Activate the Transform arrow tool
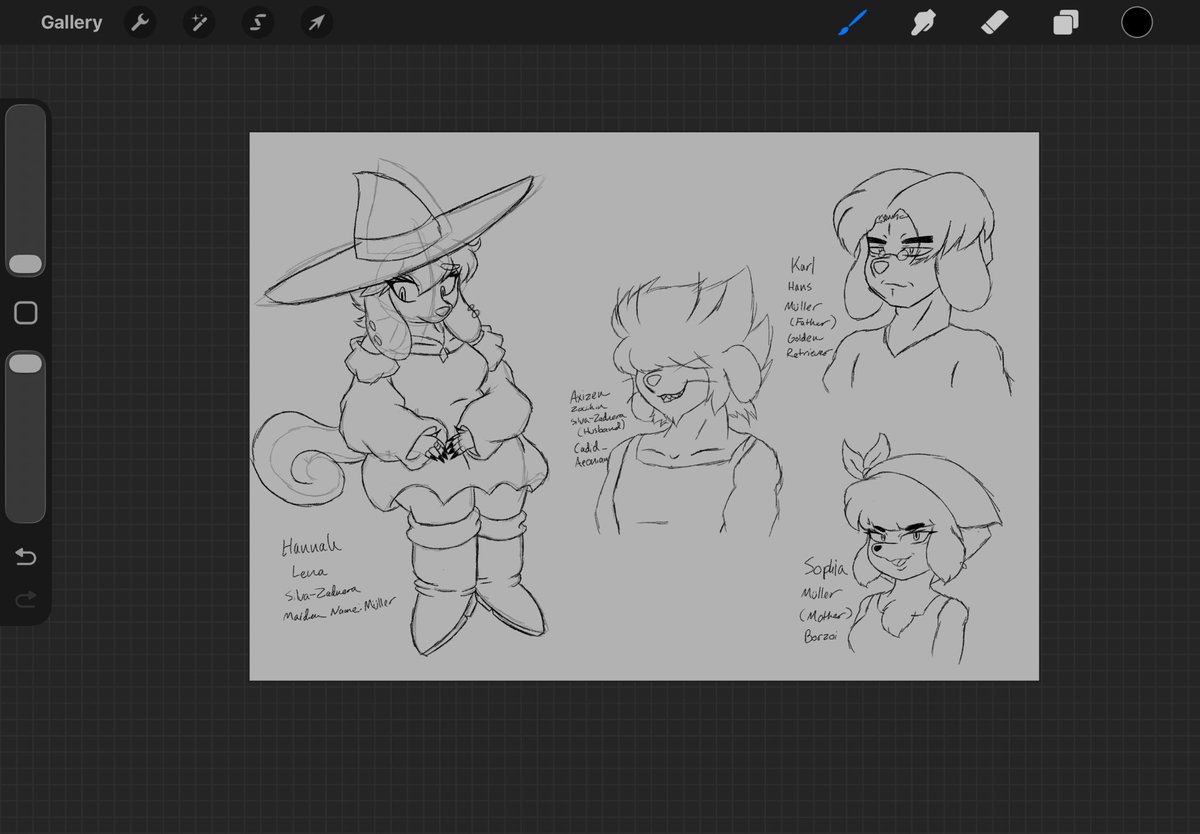1200x834 pixels. click(x=317, y=22)
